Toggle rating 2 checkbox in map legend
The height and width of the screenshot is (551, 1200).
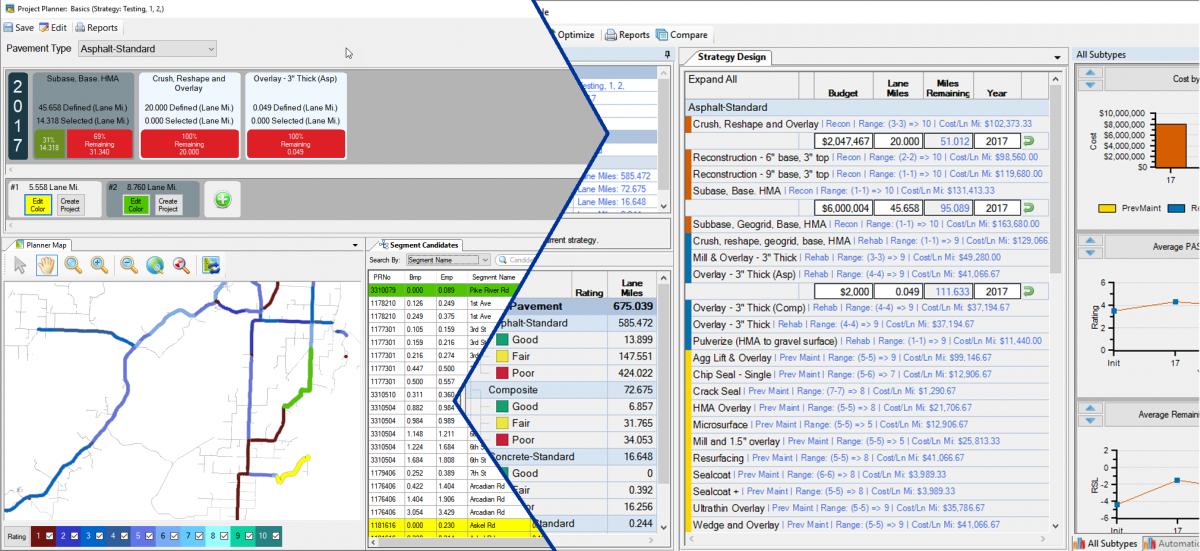coord(73,536)
